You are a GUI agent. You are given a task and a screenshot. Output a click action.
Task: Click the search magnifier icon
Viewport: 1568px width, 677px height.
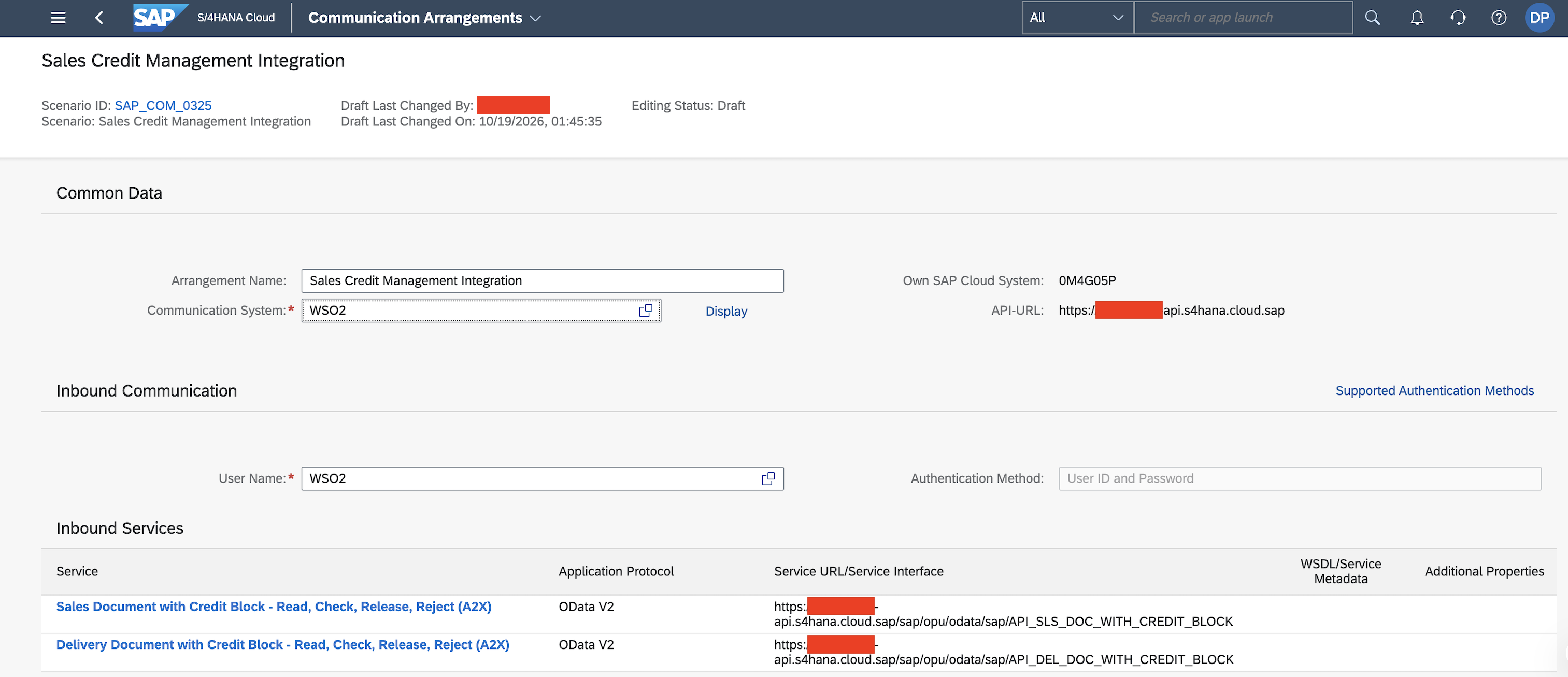coord(1372,18)
